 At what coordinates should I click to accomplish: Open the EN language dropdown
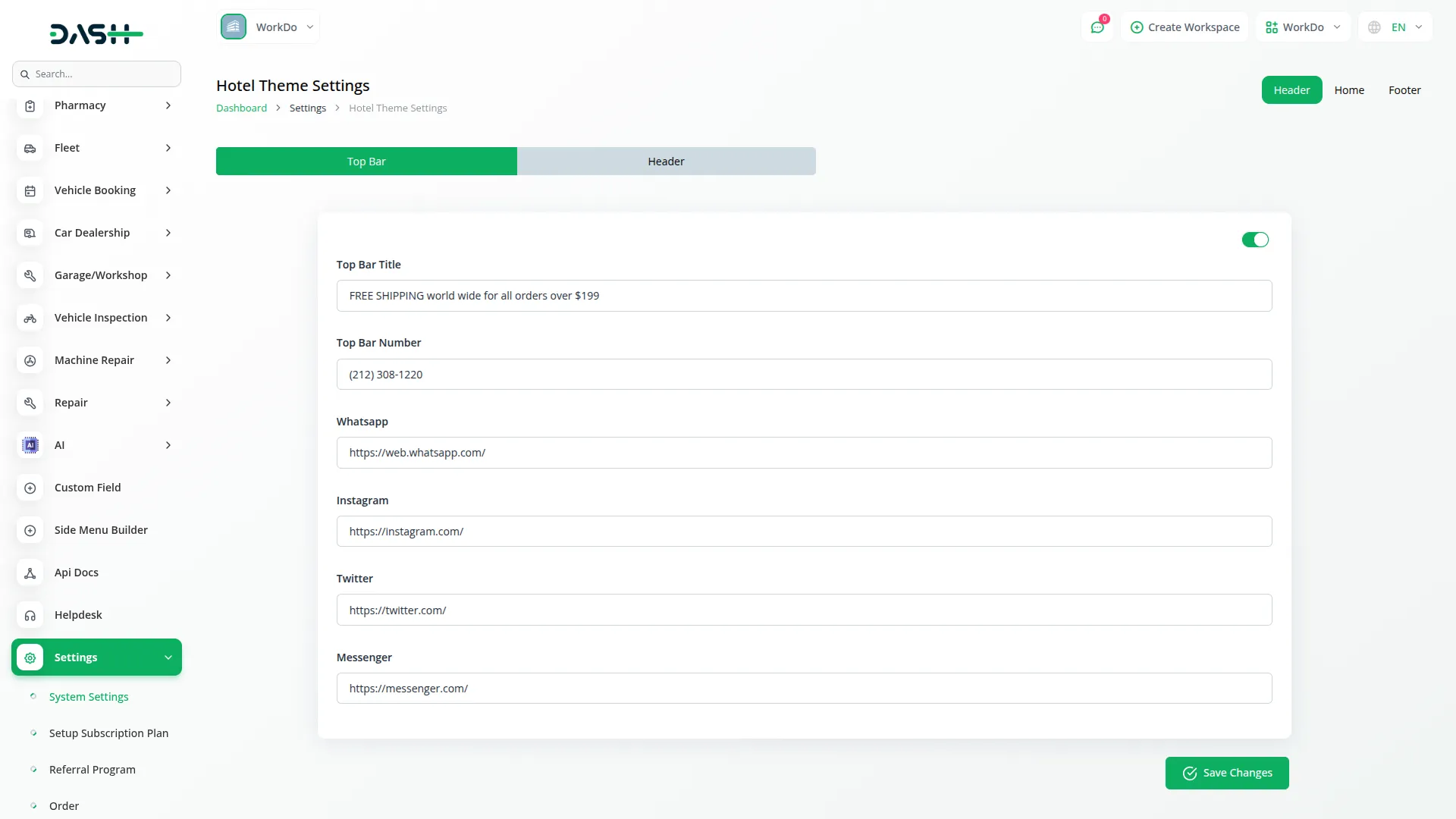click(1395, 27)
